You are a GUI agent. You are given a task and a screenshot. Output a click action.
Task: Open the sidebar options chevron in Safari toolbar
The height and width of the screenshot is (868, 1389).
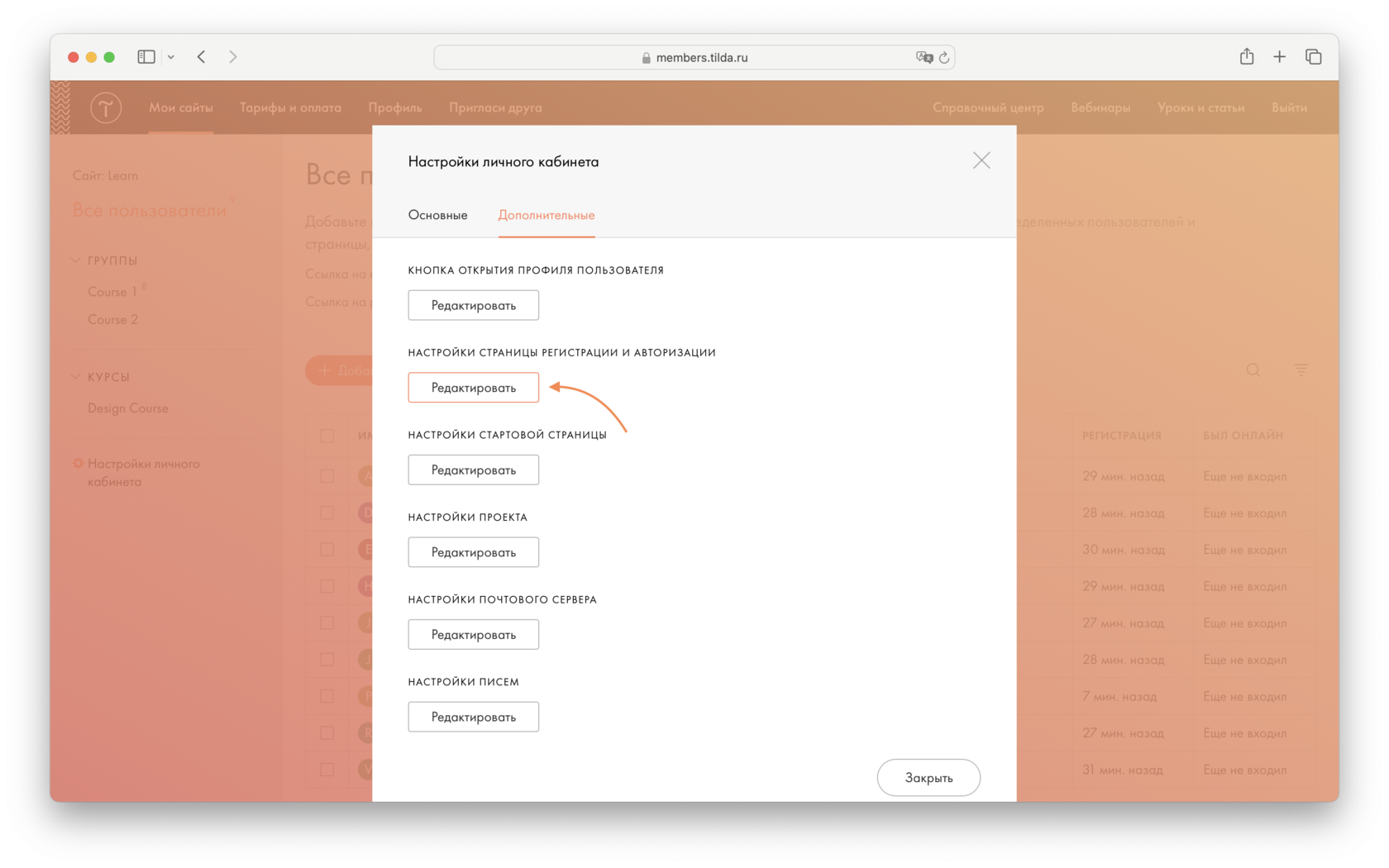(171, 57)
